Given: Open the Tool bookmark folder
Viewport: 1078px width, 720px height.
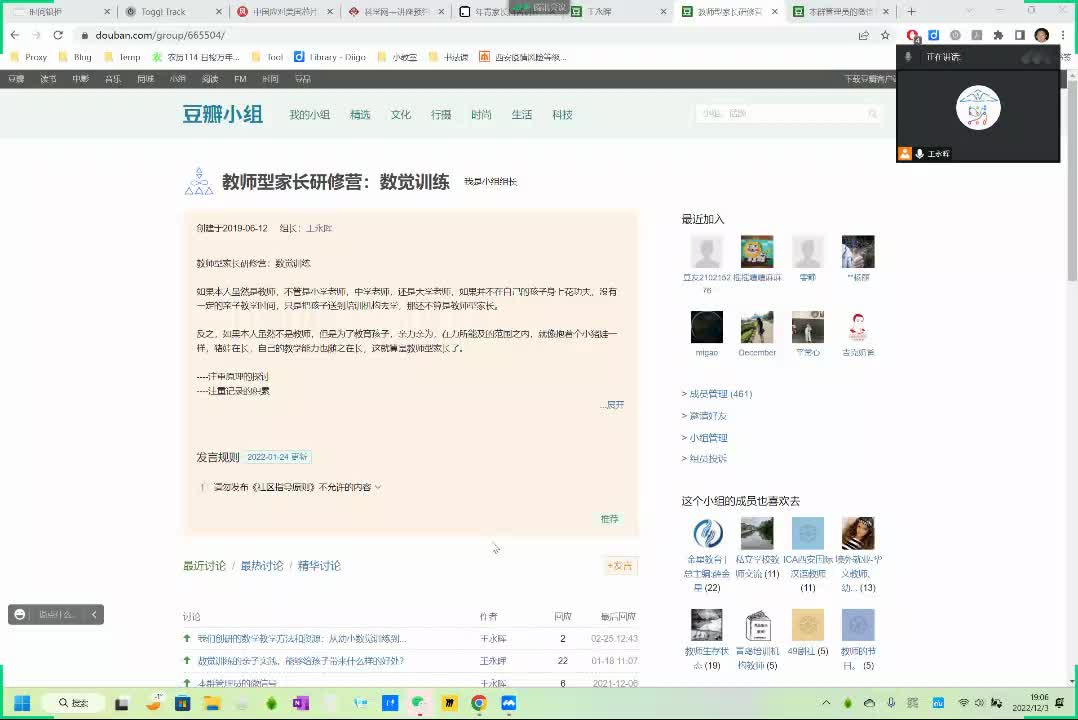Looking at the screenshot, I should click(x=267, y=57).
